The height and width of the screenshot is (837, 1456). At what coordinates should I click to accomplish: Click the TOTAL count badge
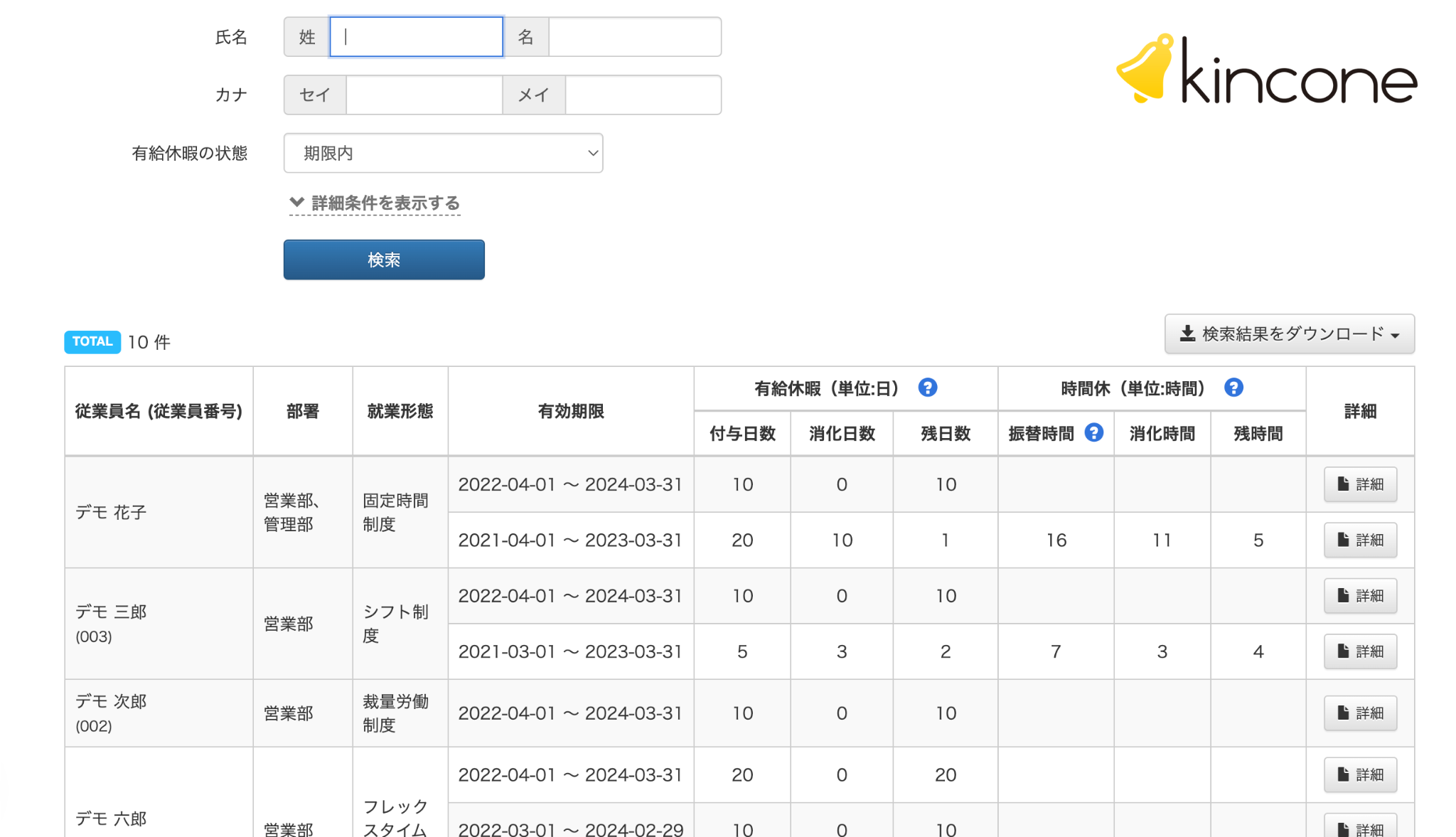[x=92, y=341]
